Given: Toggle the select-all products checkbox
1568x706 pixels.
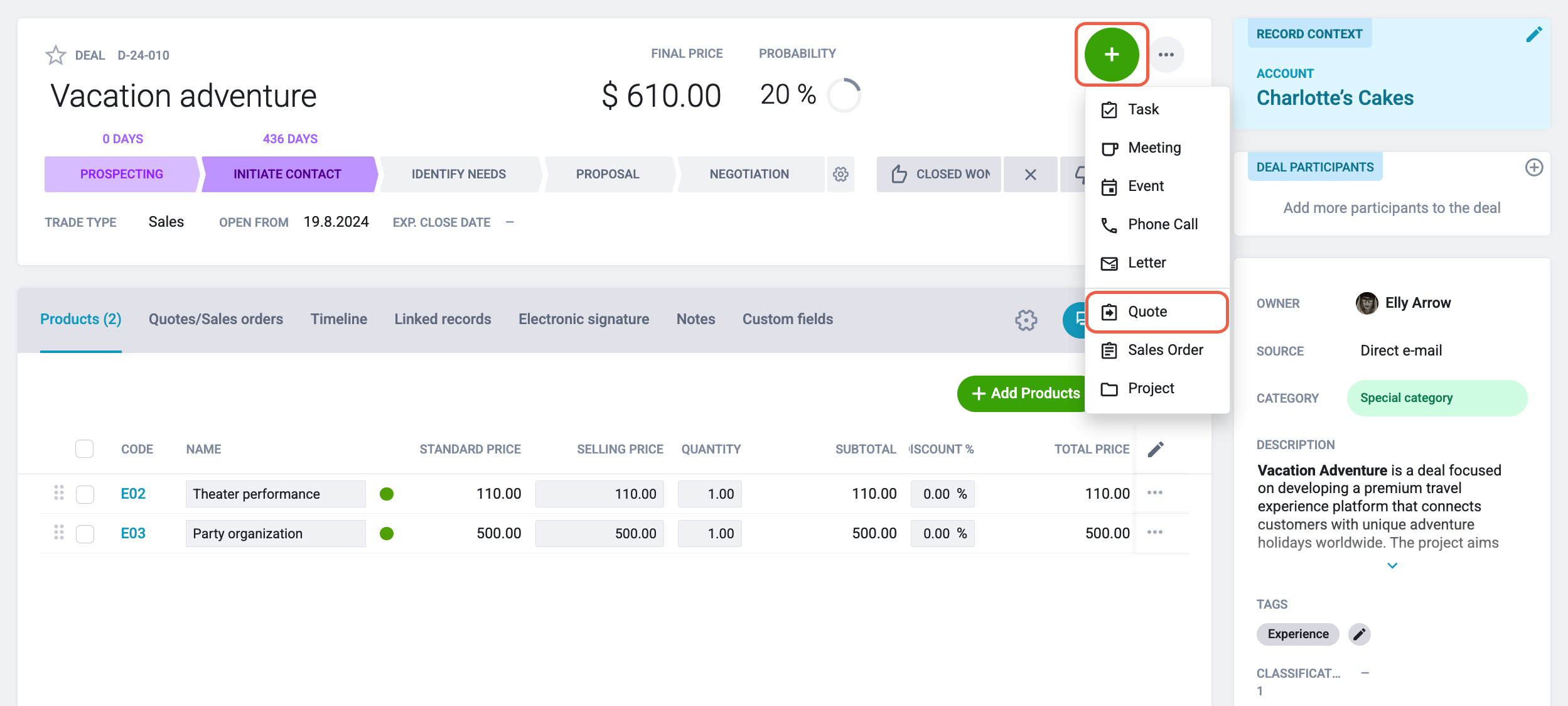Looking at the screenshot, I should pos(85,449).
